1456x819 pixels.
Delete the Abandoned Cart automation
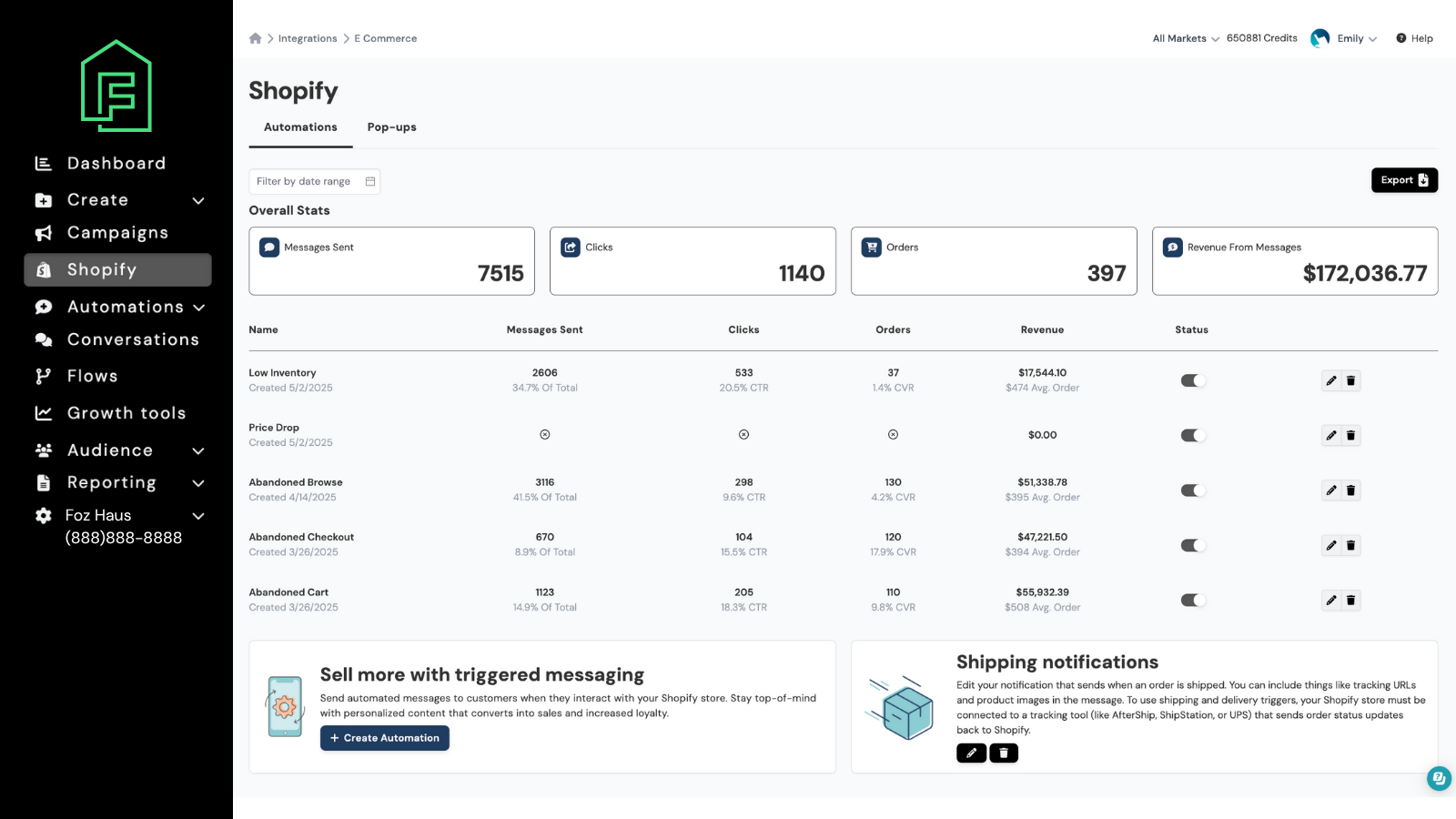tap(1350, 601)
